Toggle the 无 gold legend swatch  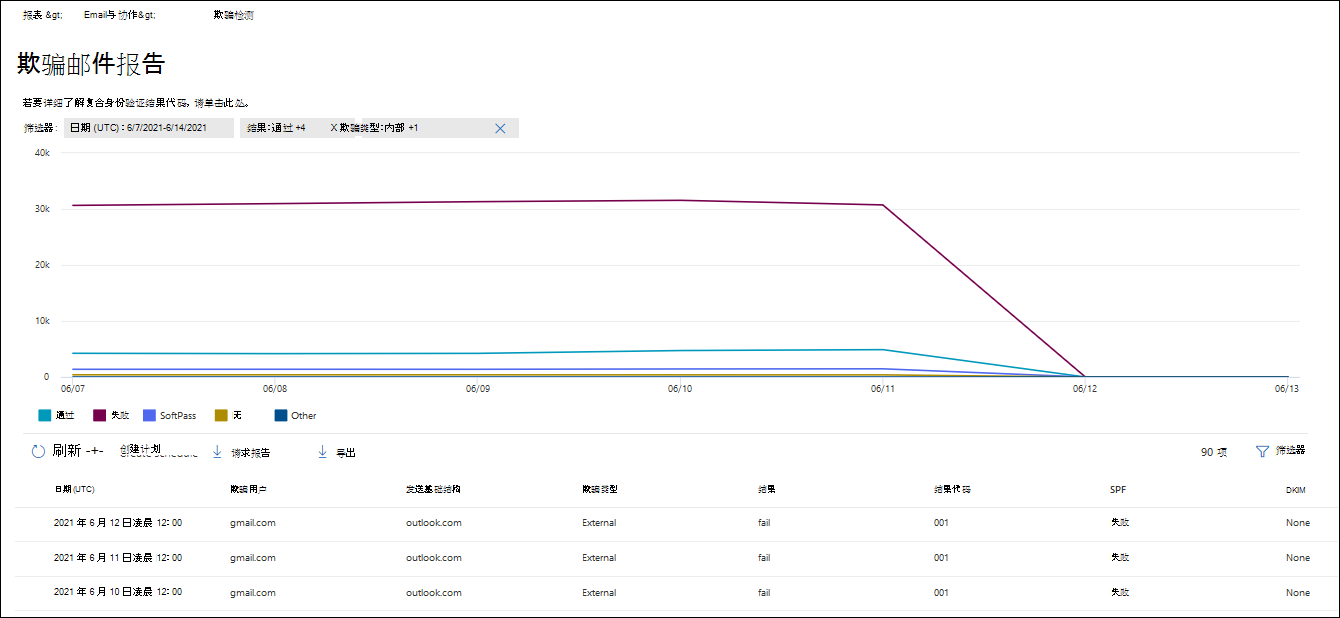(222, 415)
